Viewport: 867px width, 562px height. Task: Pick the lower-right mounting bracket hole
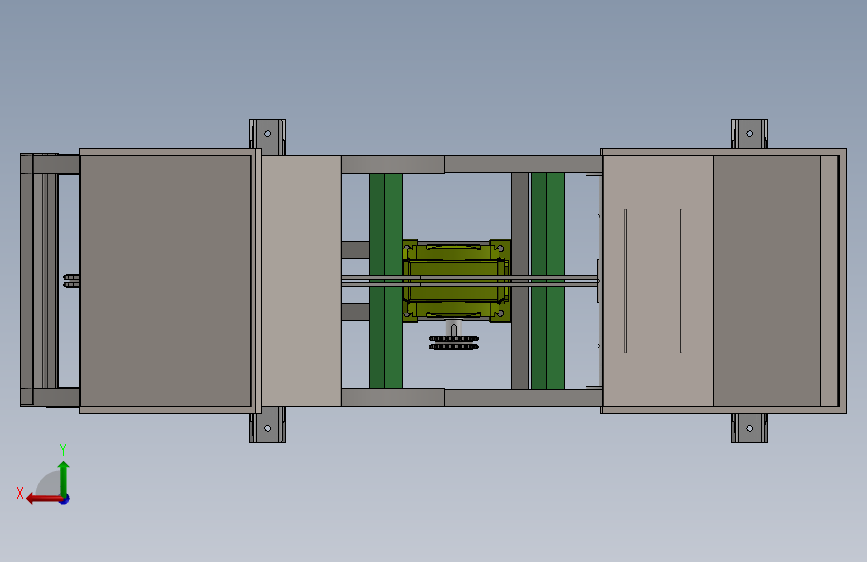[x=750, y=428]
